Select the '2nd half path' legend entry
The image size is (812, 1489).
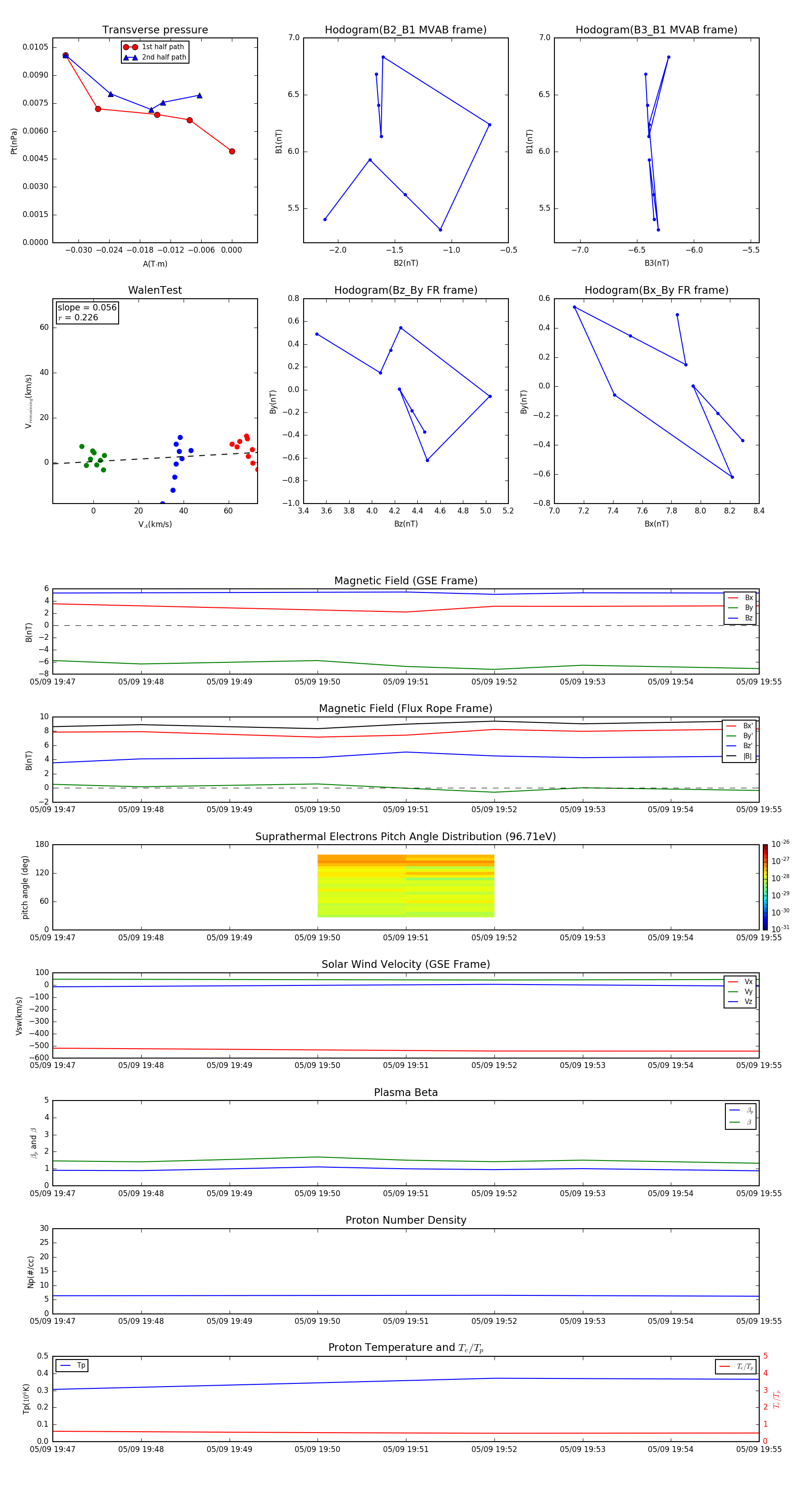[155, 57]
